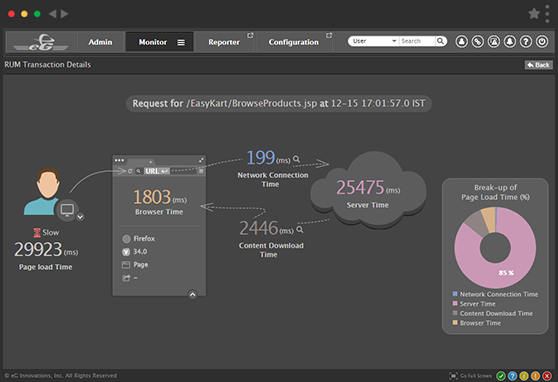Click the Configuration pop-out icon
The image size is (558, 382).
click(329, 35)
